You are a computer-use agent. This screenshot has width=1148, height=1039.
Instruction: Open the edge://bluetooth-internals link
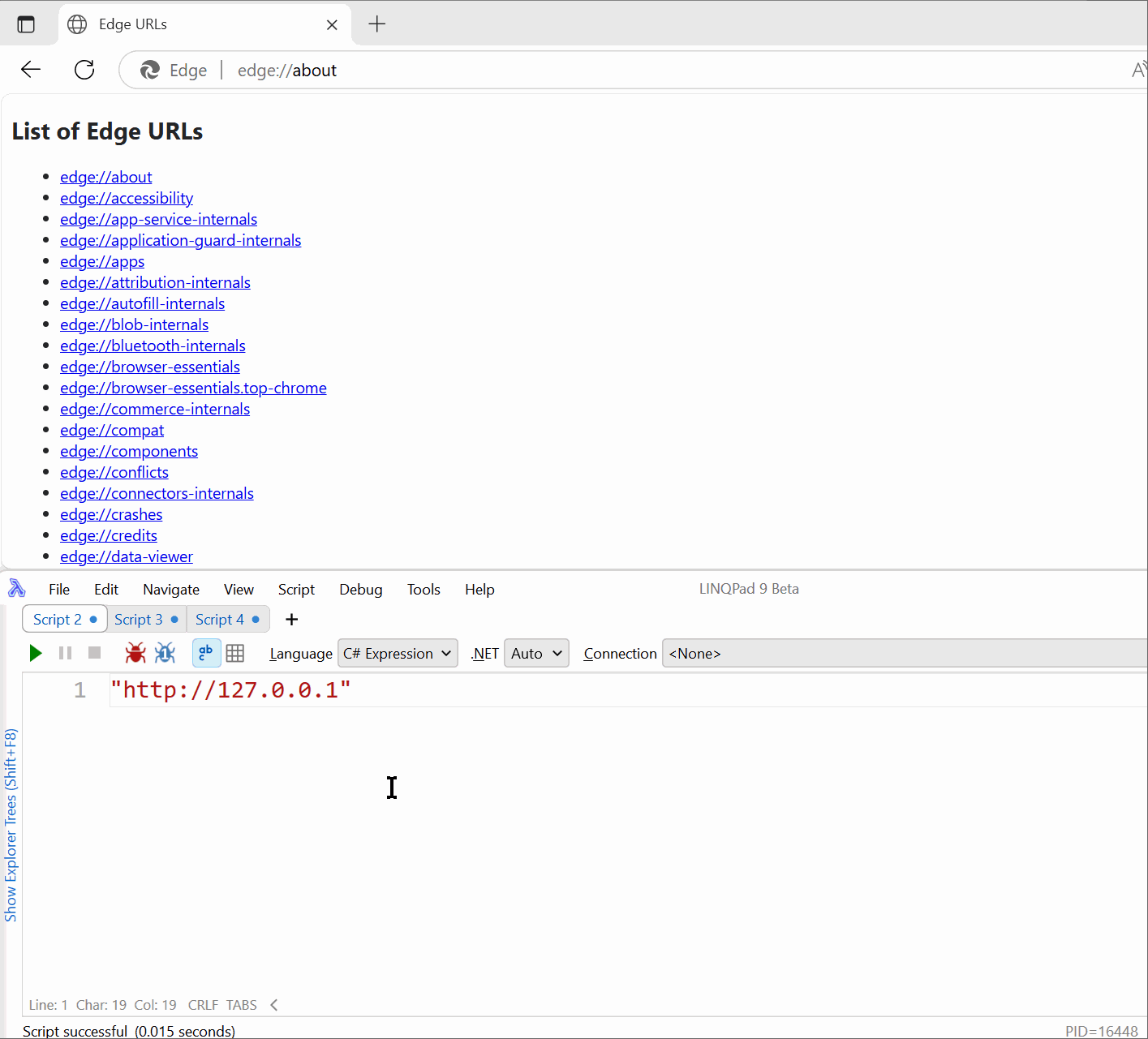(x=153, y=346)
